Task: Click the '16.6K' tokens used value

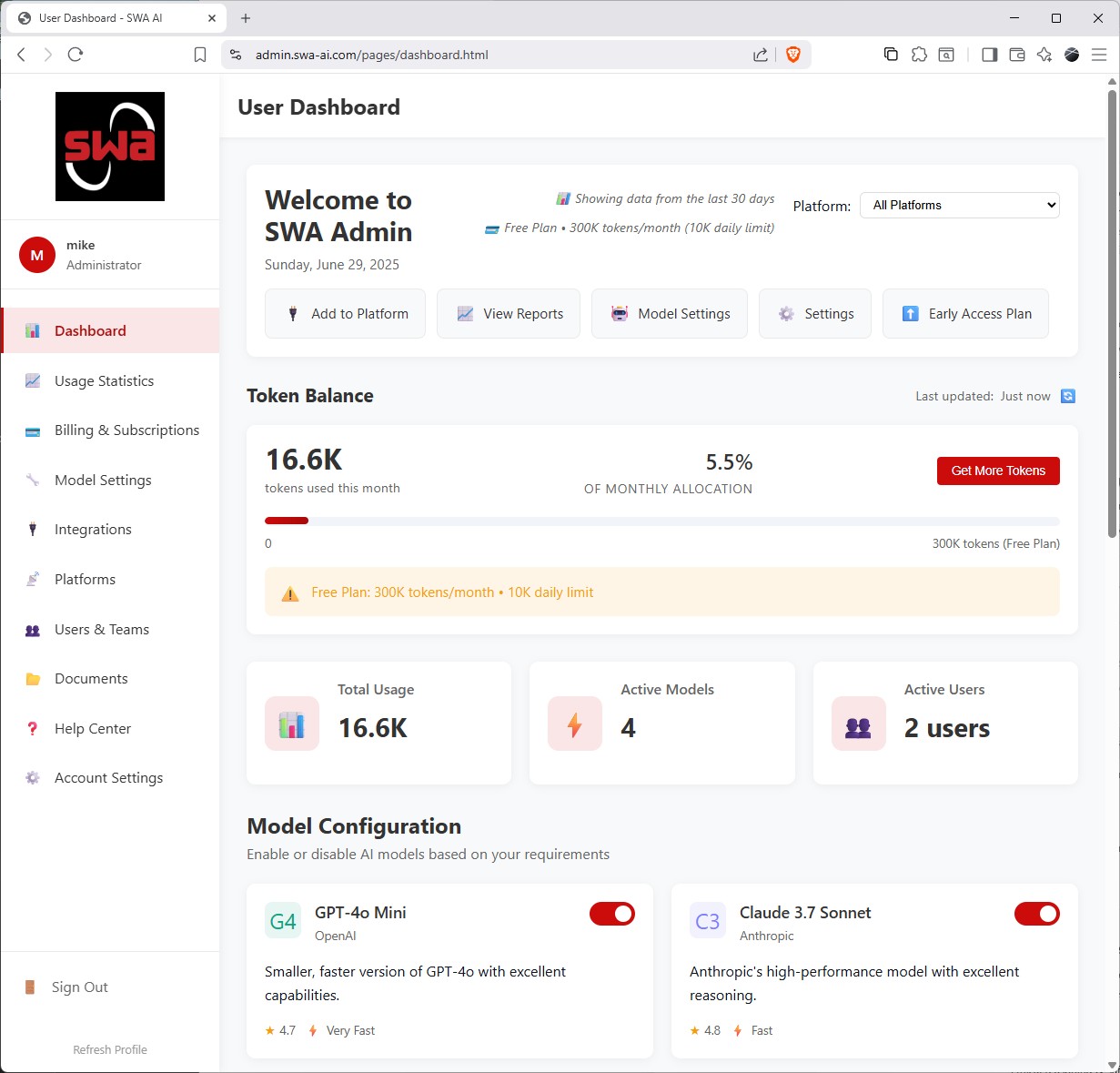Action: [304, 460]
